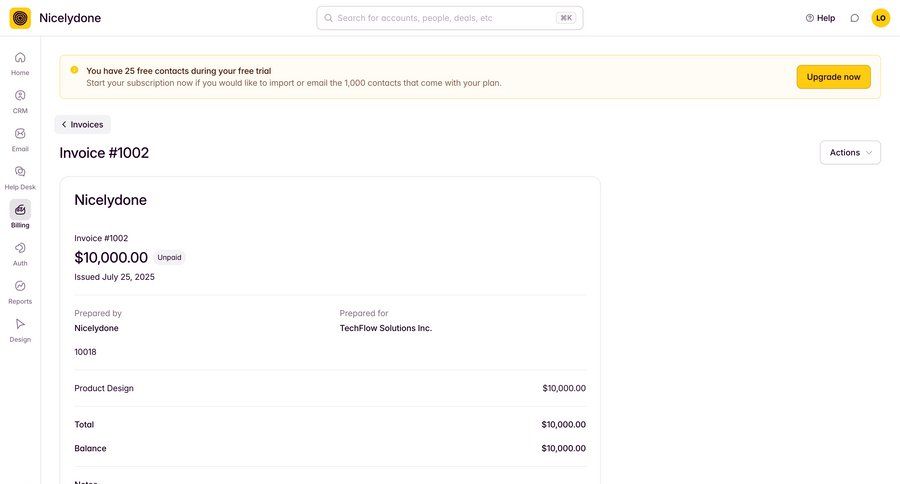Click the Unpaid status badge
The image size is (900, 484).
pos(169,257)
